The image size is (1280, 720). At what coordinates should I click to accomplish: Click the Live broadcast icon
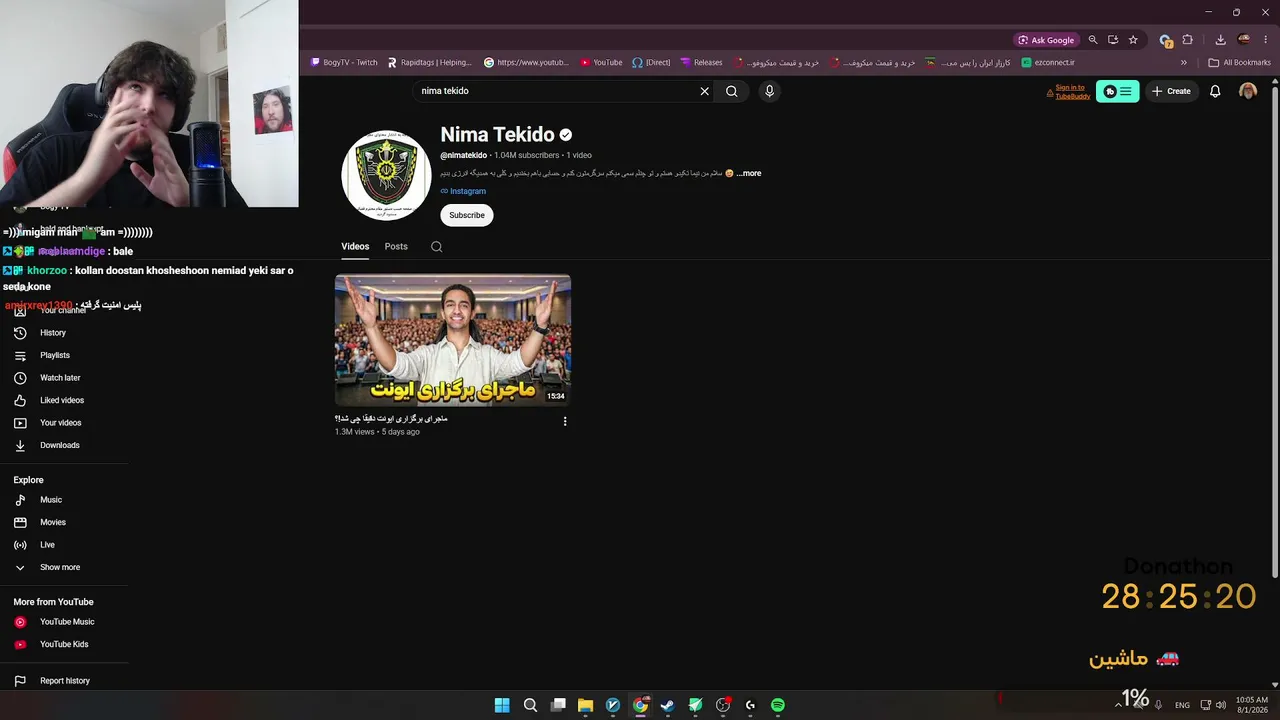pyautogui.click(x=20, y=545)
